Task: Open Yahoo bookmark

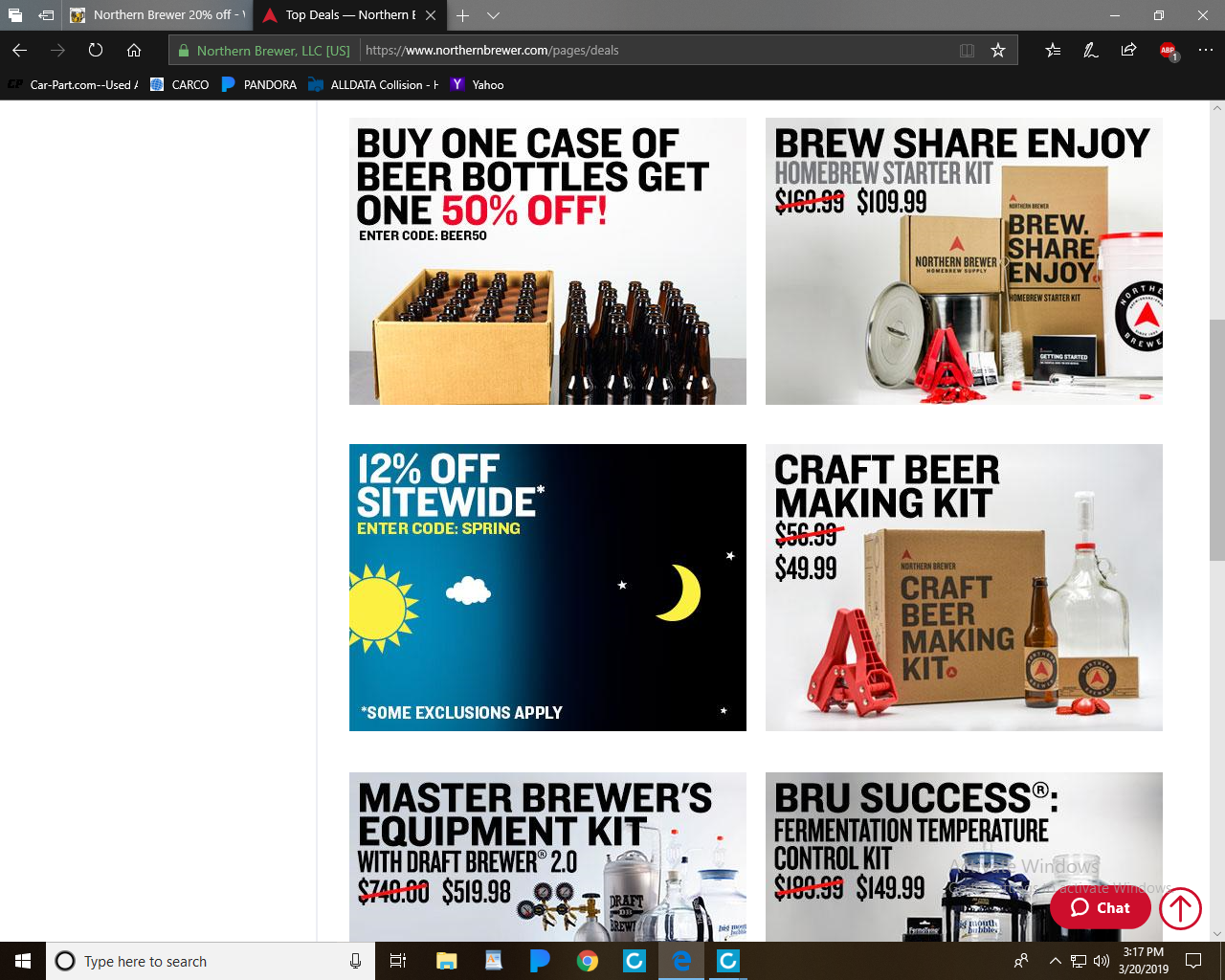Action: 477,85
